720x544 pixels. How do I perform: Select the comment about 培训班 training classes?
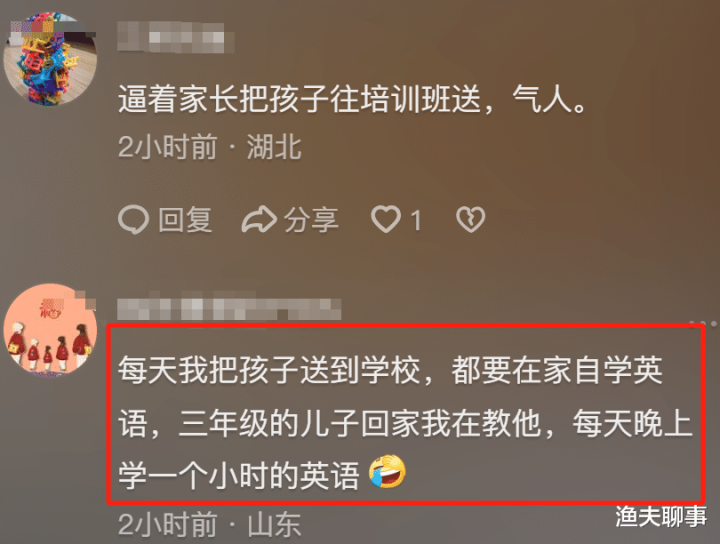(x=353, y=99)
